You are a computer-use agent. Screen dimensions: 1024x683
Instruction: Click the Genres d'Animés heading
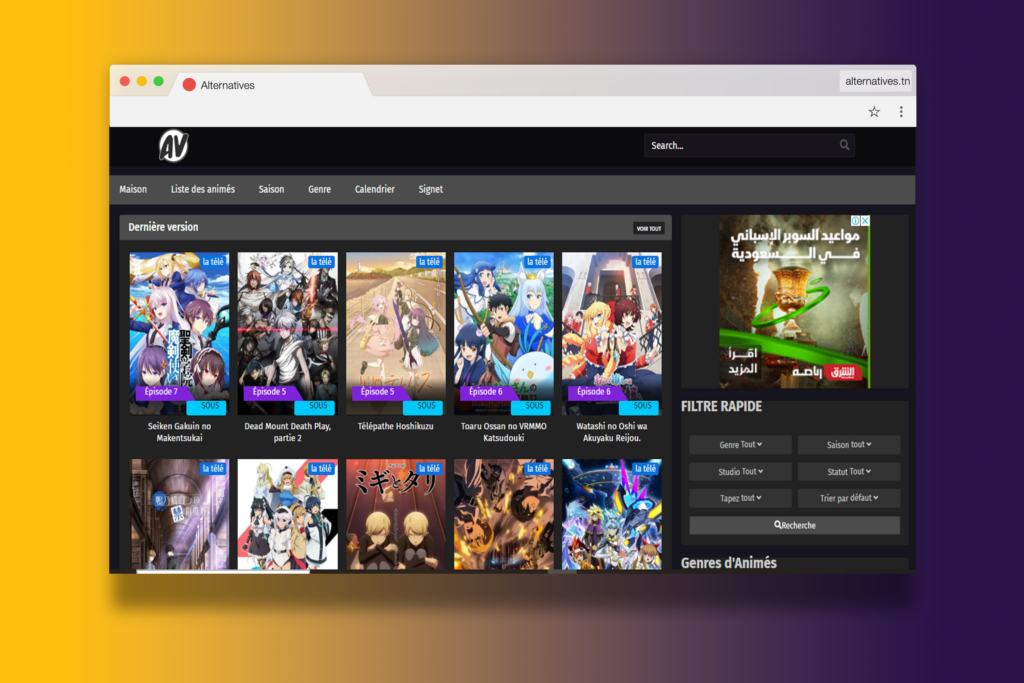[729, 563]
